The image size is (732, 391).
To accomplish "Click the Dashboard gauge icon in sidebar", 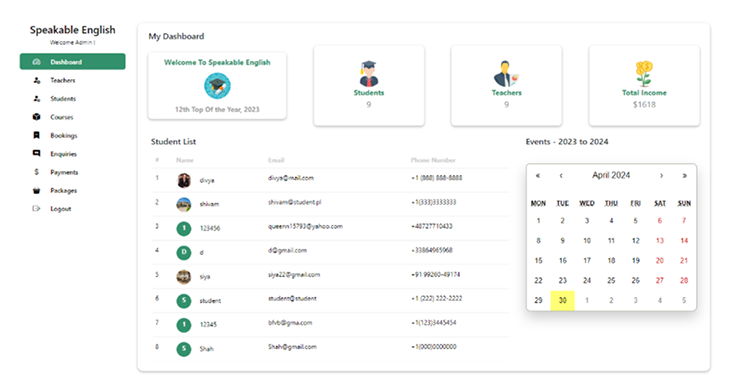I will click(x=36, y=62).
